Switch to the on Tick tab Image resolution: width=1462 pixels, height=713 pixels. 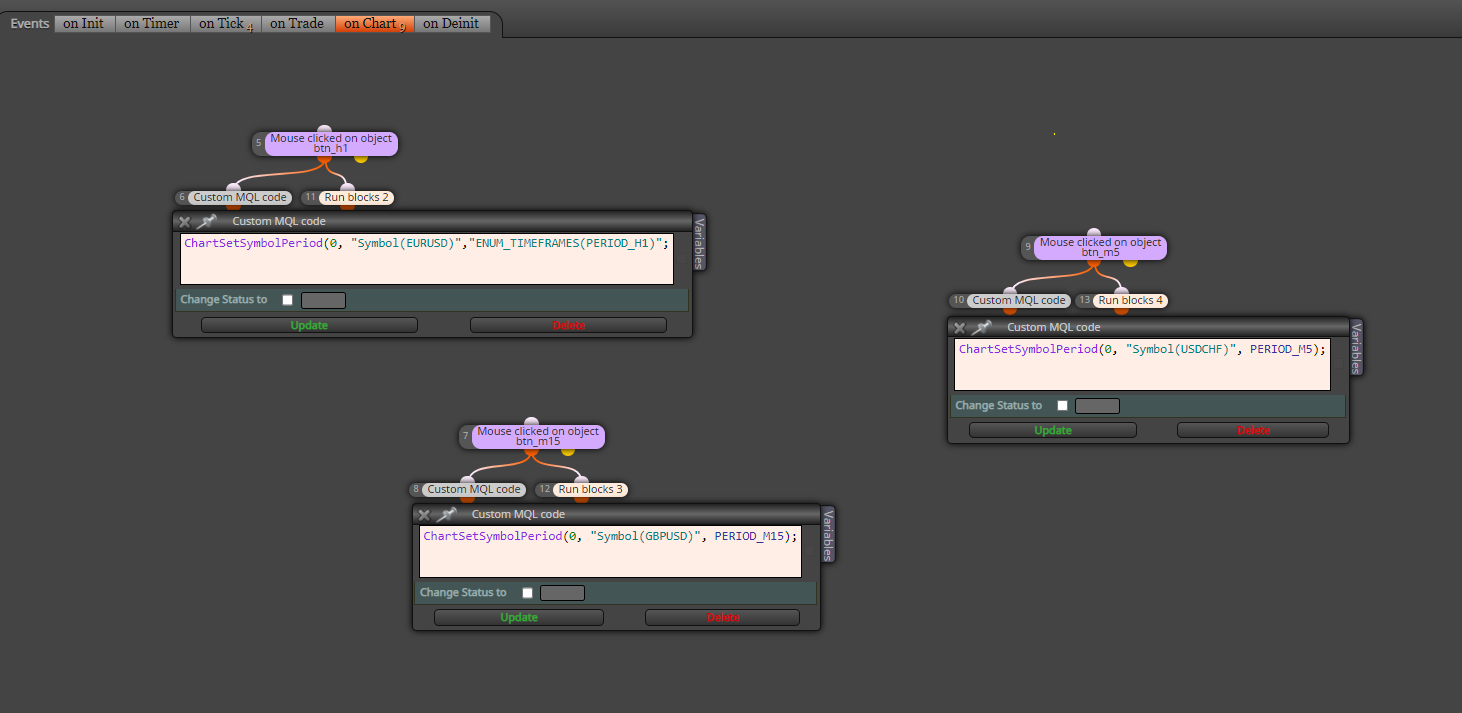226,23
